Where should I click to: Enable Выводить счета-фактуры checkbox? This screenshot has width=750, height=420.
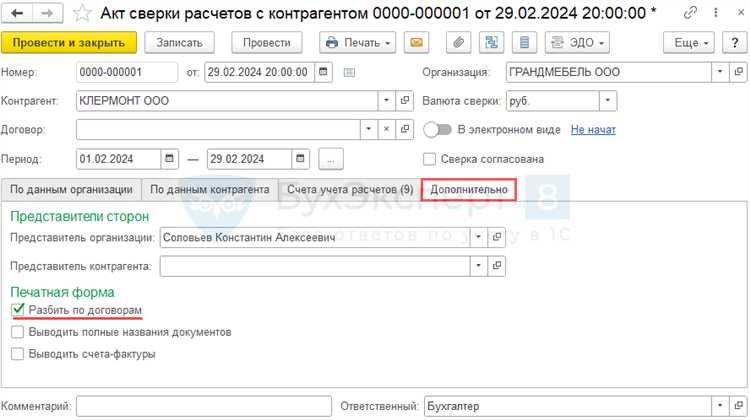[x=17, y=354]
